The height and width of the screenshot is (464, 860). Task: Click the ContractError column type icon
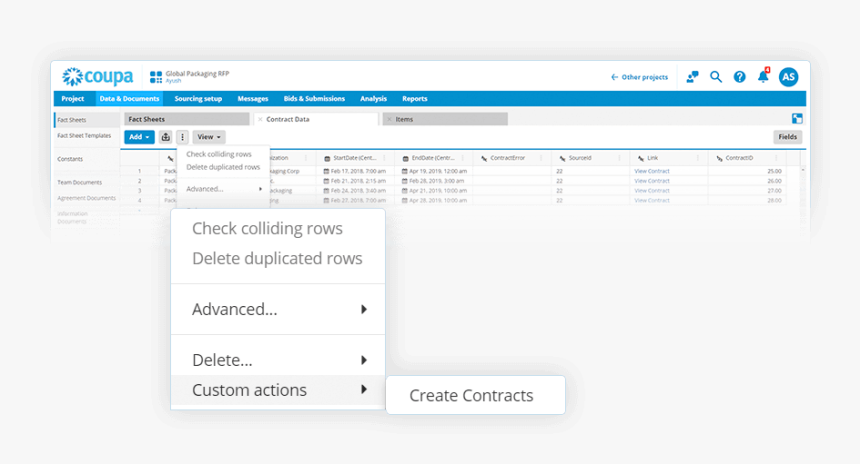pyautogui.click(x=484, y=159)
